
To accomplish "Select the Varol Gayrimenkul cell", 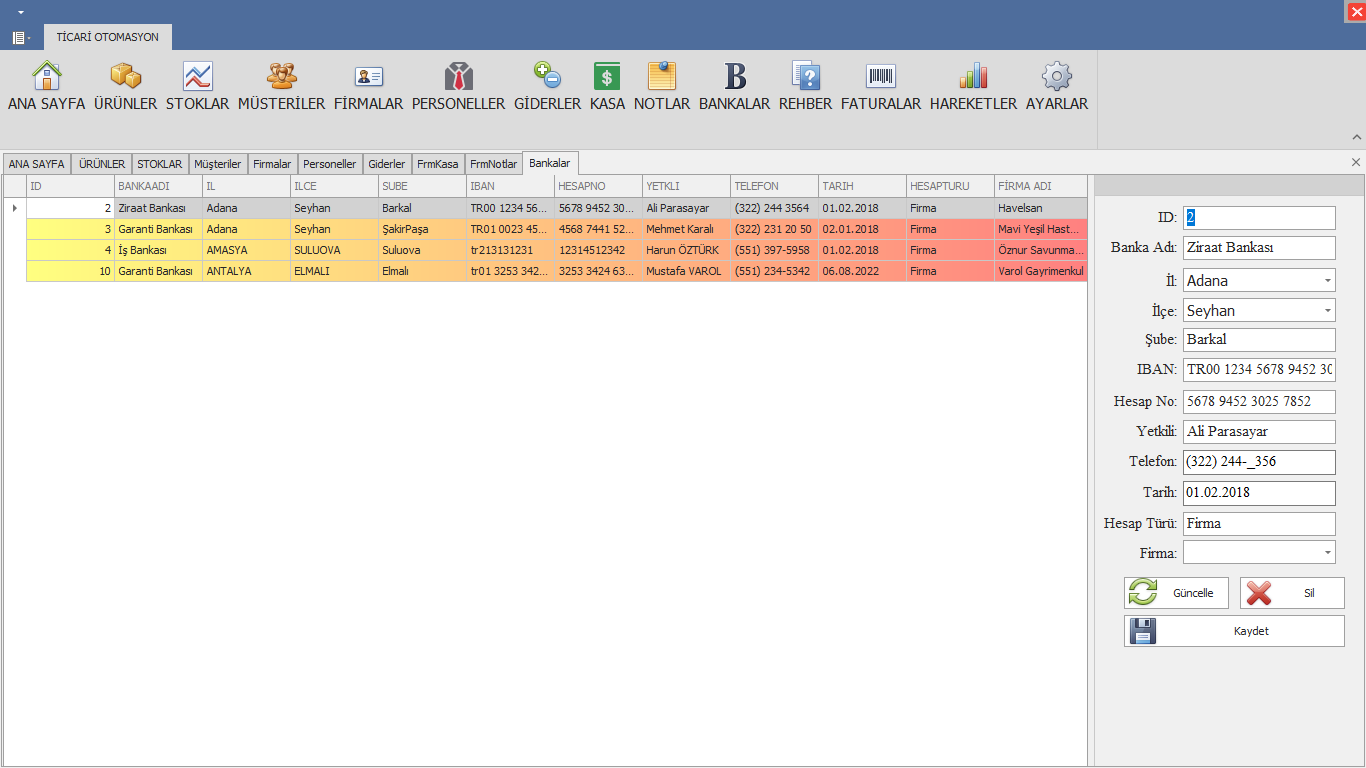I will coord(1040,271).
